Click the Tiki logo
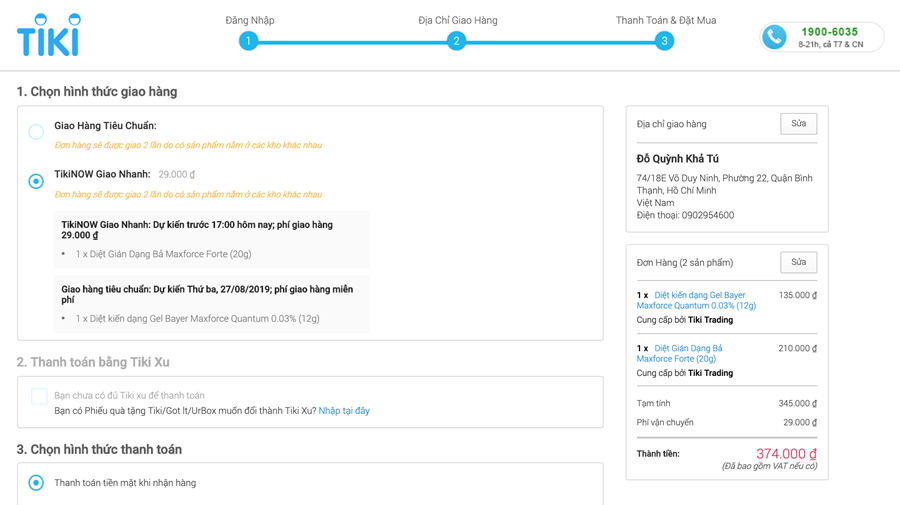Viewport: 900px width, 505px height. click(49, 35)
